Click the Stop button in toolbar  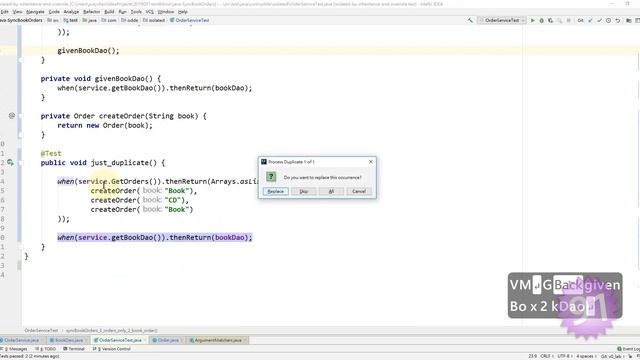569,20
